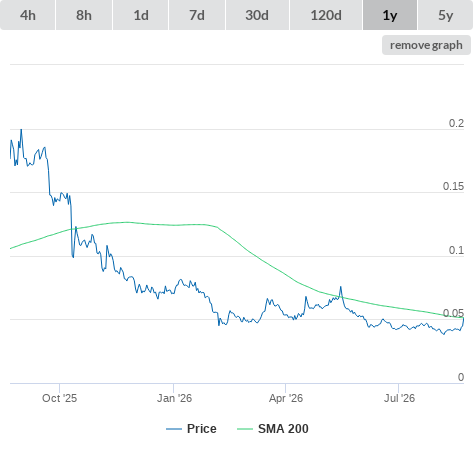
Task: Click the green SMA 200 legend line marker
Action: click(x=245, y=429)
